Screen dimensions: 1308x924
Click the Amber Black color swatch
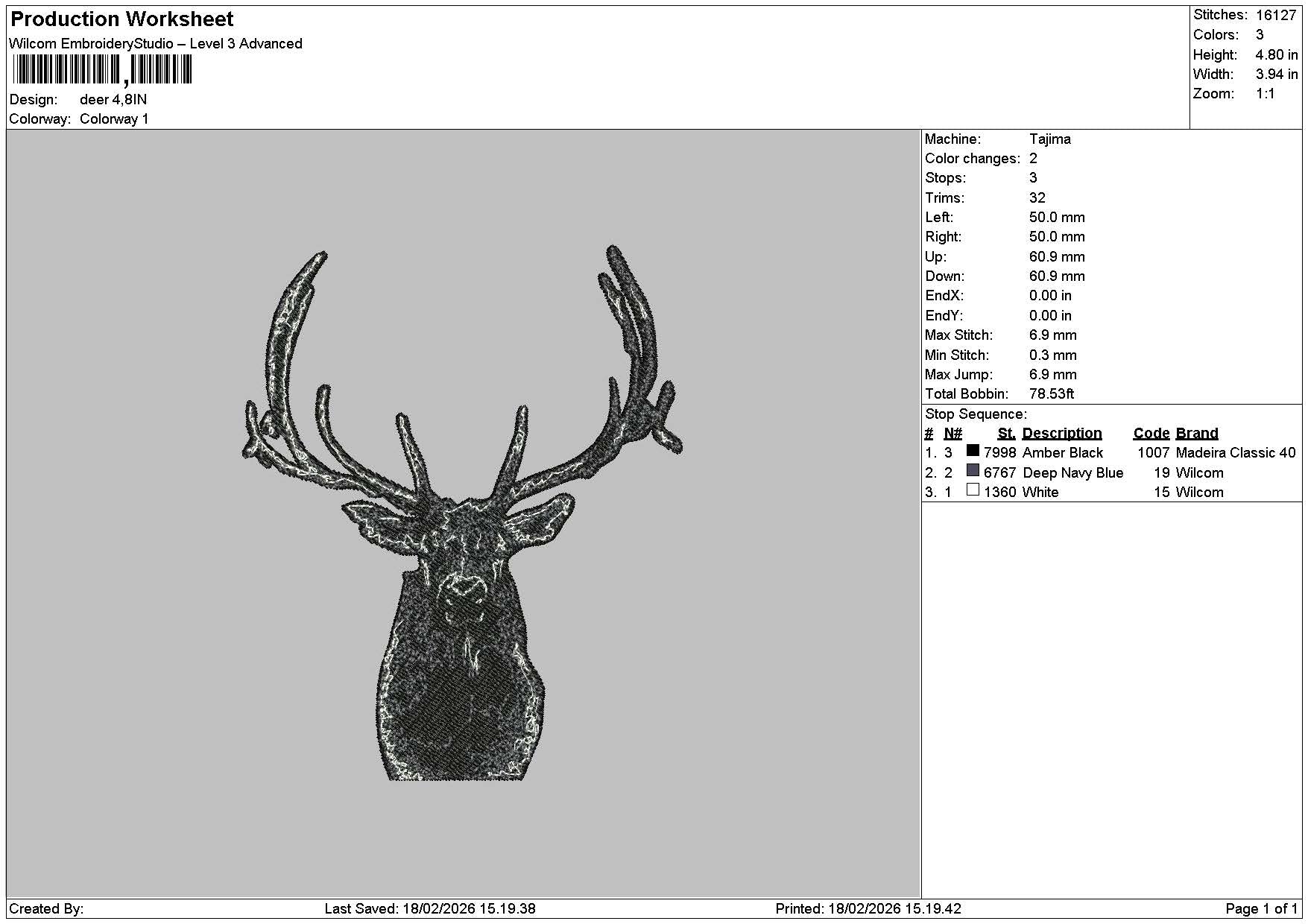pos(973,451)
